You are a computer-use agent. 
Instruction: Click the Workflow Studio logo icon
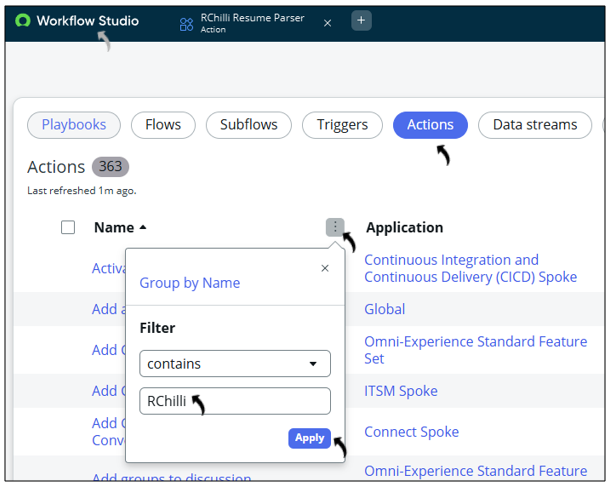click(x=22, y=21)
